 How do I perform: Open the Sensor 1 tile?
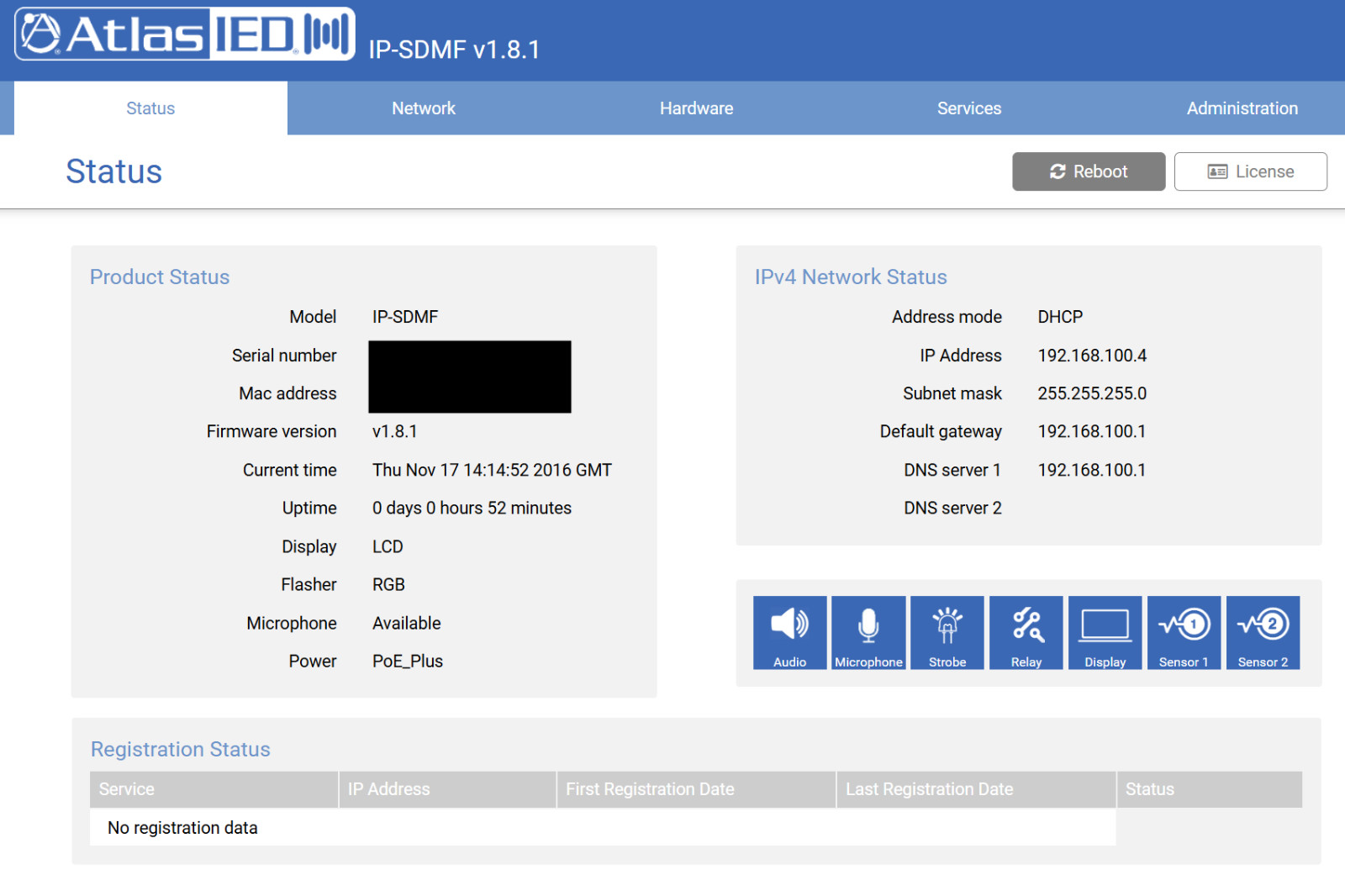1184,633
